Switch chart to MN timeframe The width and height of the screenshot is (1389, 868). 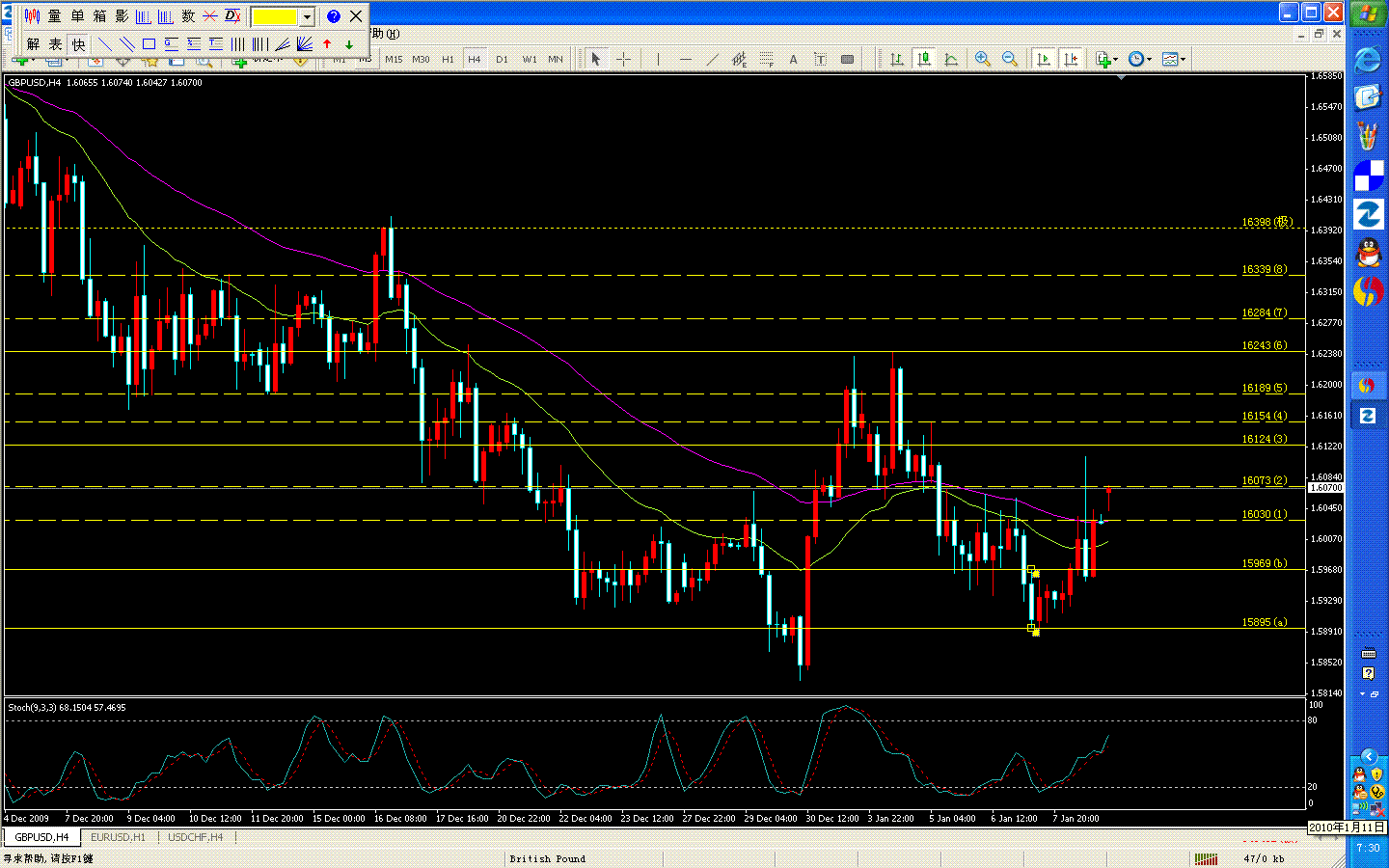click(556, 60)
